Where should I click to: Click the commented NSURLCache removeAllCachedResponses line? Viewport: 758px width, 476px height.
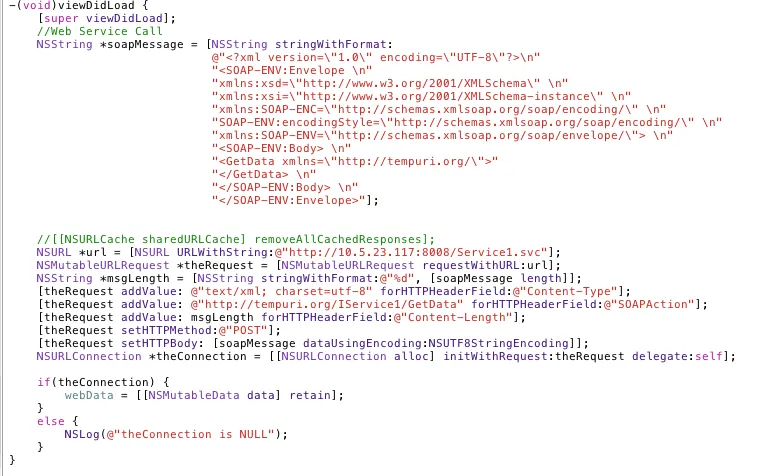(236, 240)
